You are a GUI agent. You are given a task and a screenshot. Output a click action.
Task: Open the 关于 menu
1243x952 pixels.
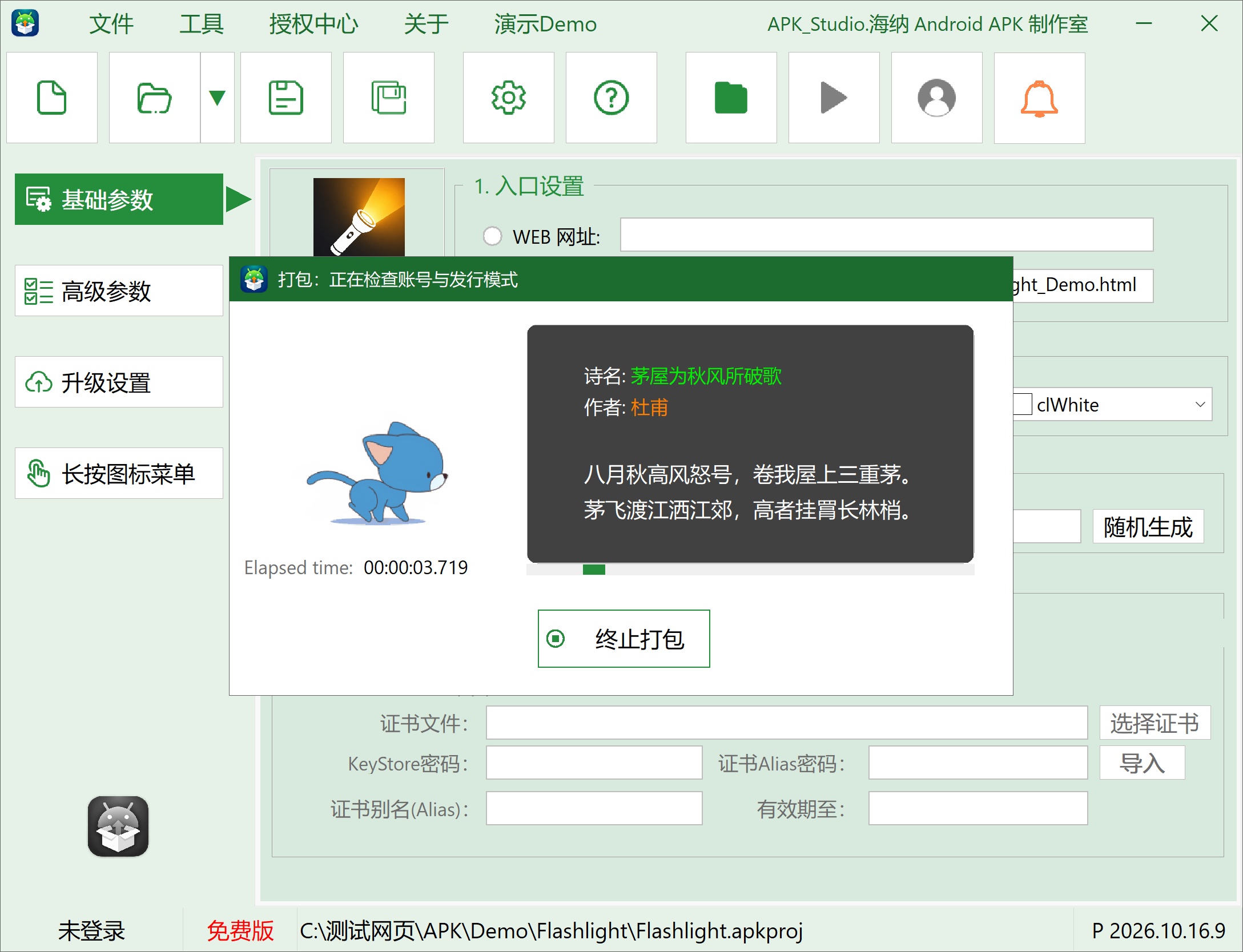426,24
